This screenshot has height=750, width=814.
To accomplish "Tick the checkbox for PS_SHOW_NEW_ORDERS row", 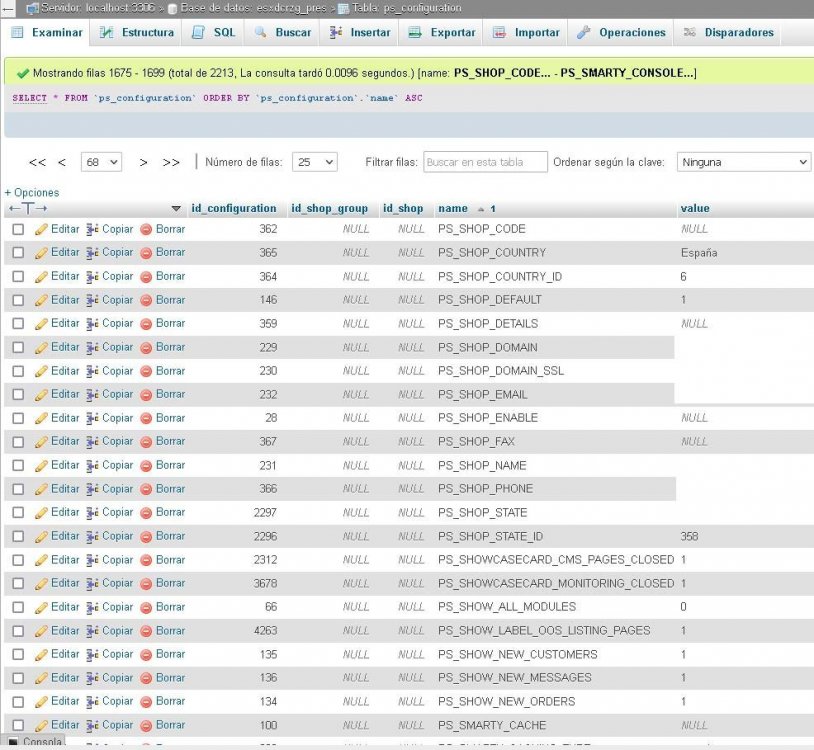I will [x=18, y=702].
